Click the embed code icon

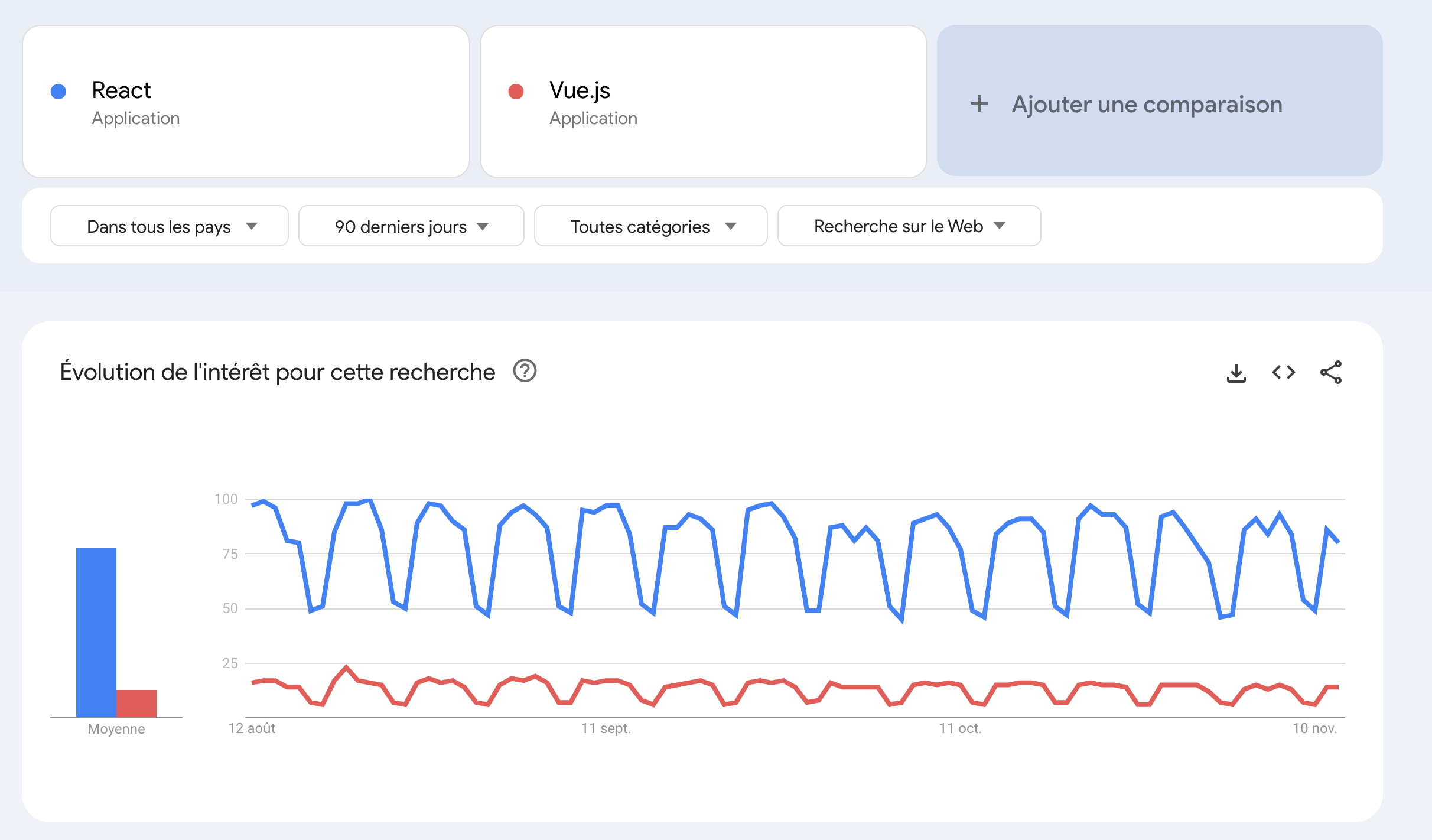pos(1283,373)
